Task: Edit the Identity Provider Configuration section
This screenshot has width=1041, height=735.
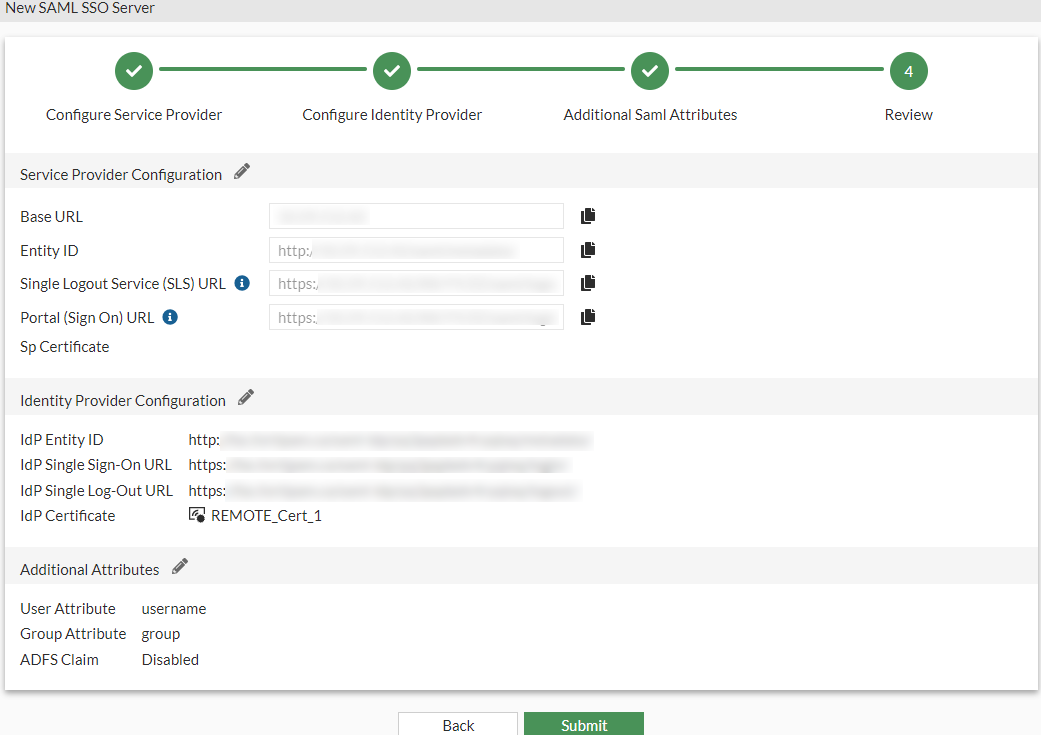Action: (245, 397)
